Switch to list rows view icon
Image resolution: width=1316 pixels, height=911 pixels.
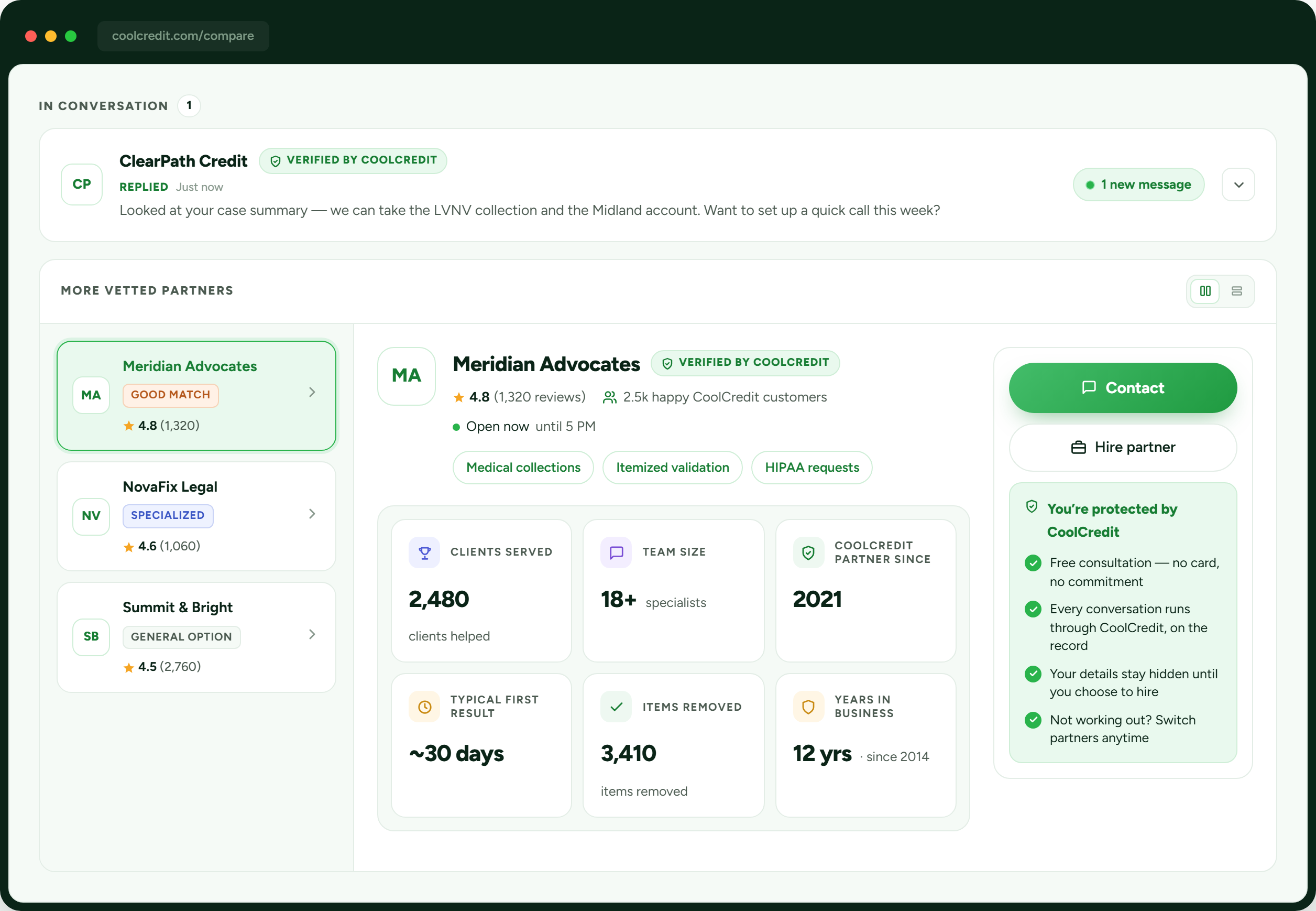point(1236,291)
